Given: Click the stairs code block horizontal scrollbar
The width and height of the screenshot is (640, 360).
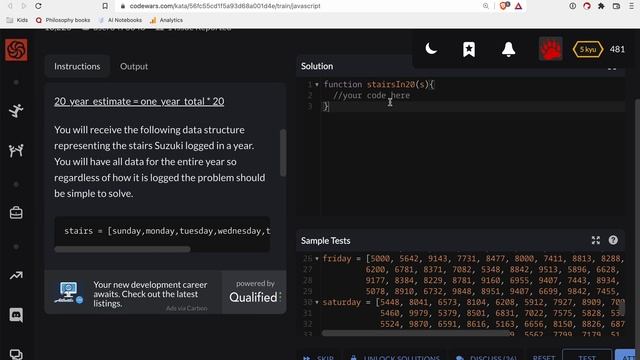Looking at the screenshot, I should [x=122, y=249].
